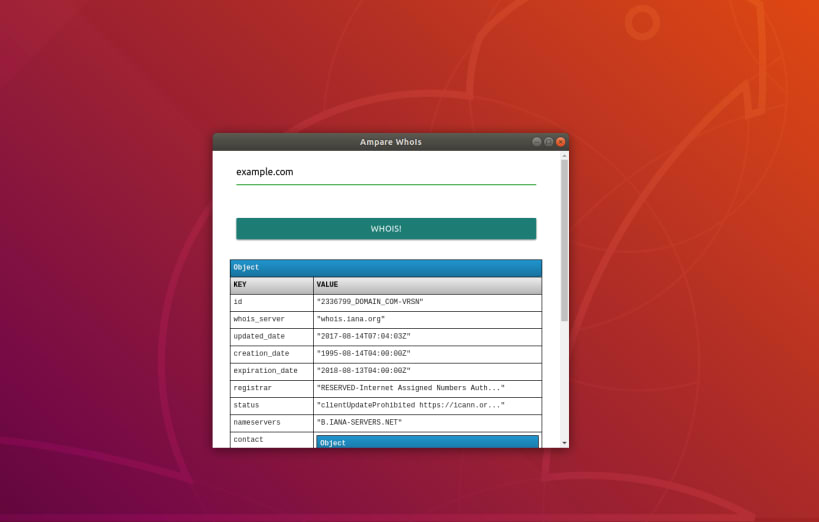Select the "nameservers" key cell
The image size is (819, 522).
(272, 423)
